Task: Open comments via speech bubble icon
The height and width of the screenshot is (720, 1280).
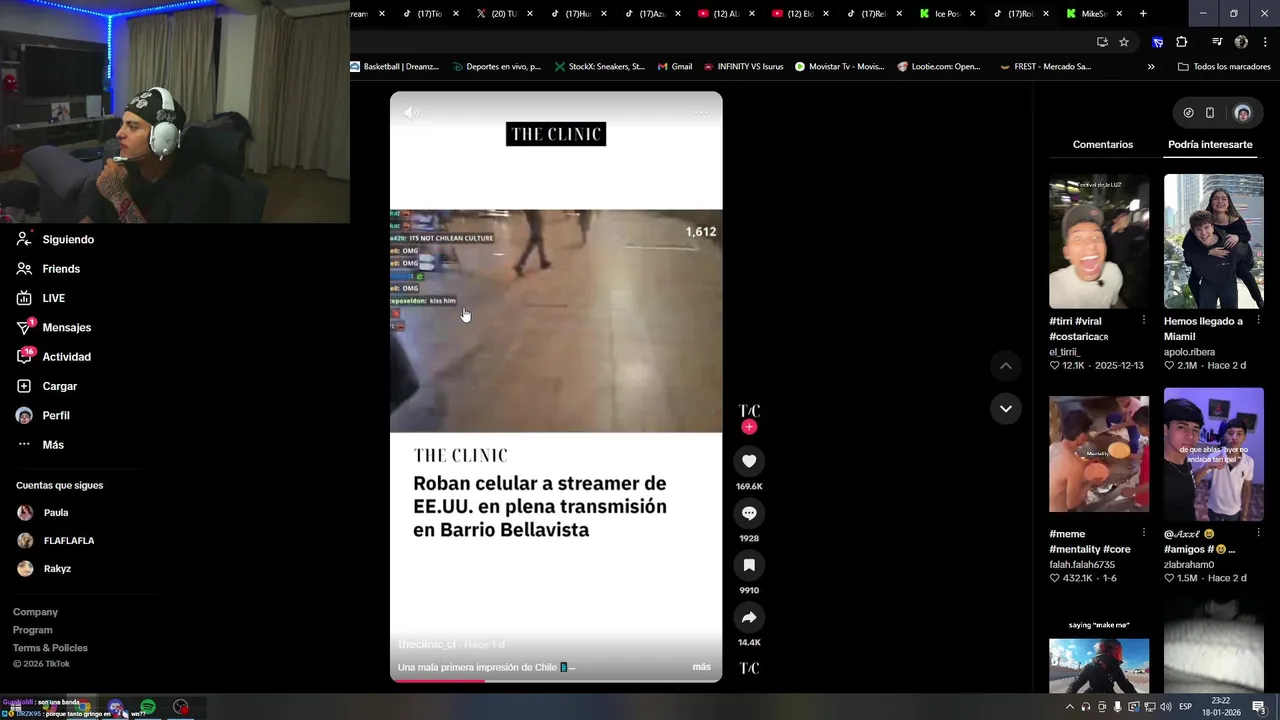Action: [x=749, y=513]
